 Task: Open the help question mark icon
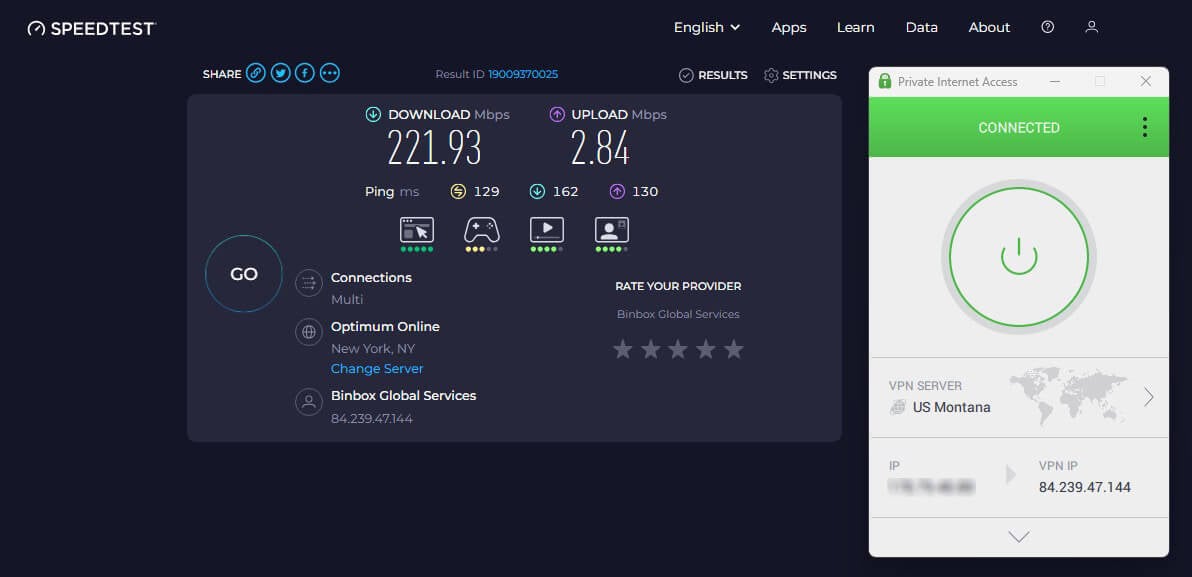coord(1047,27)
